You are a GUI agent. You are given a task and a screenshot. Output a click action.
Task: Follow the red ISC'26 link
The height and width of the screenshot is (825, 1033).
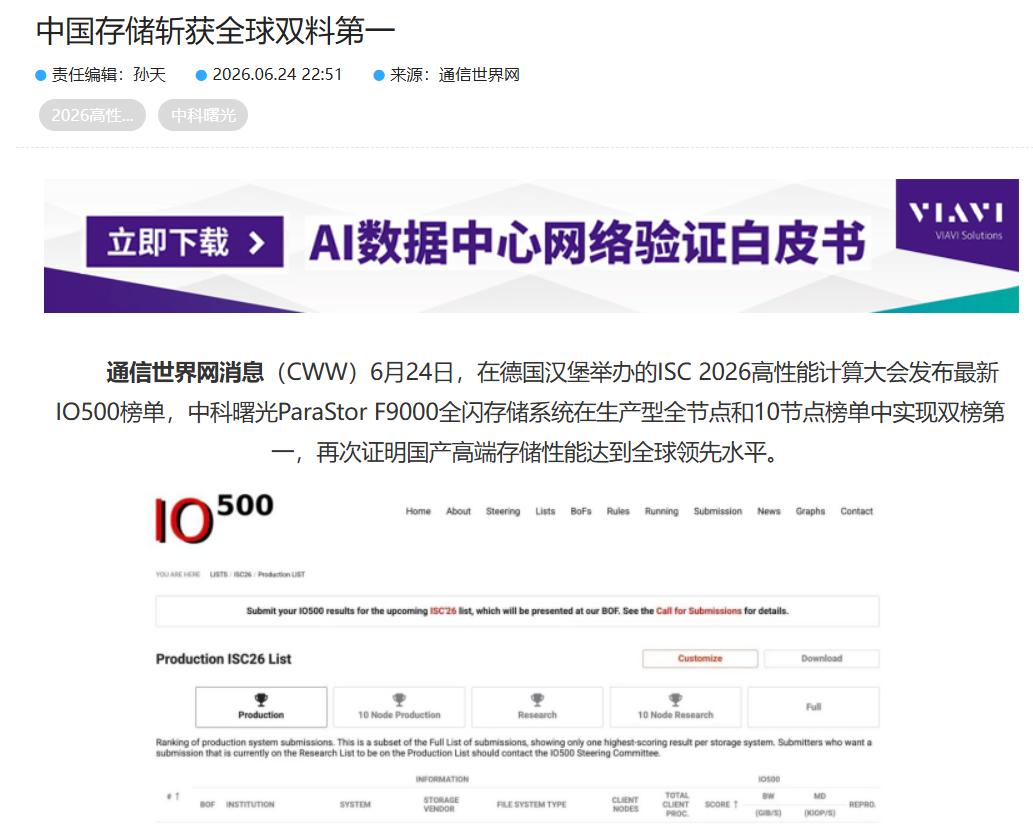tap(443, 611)
